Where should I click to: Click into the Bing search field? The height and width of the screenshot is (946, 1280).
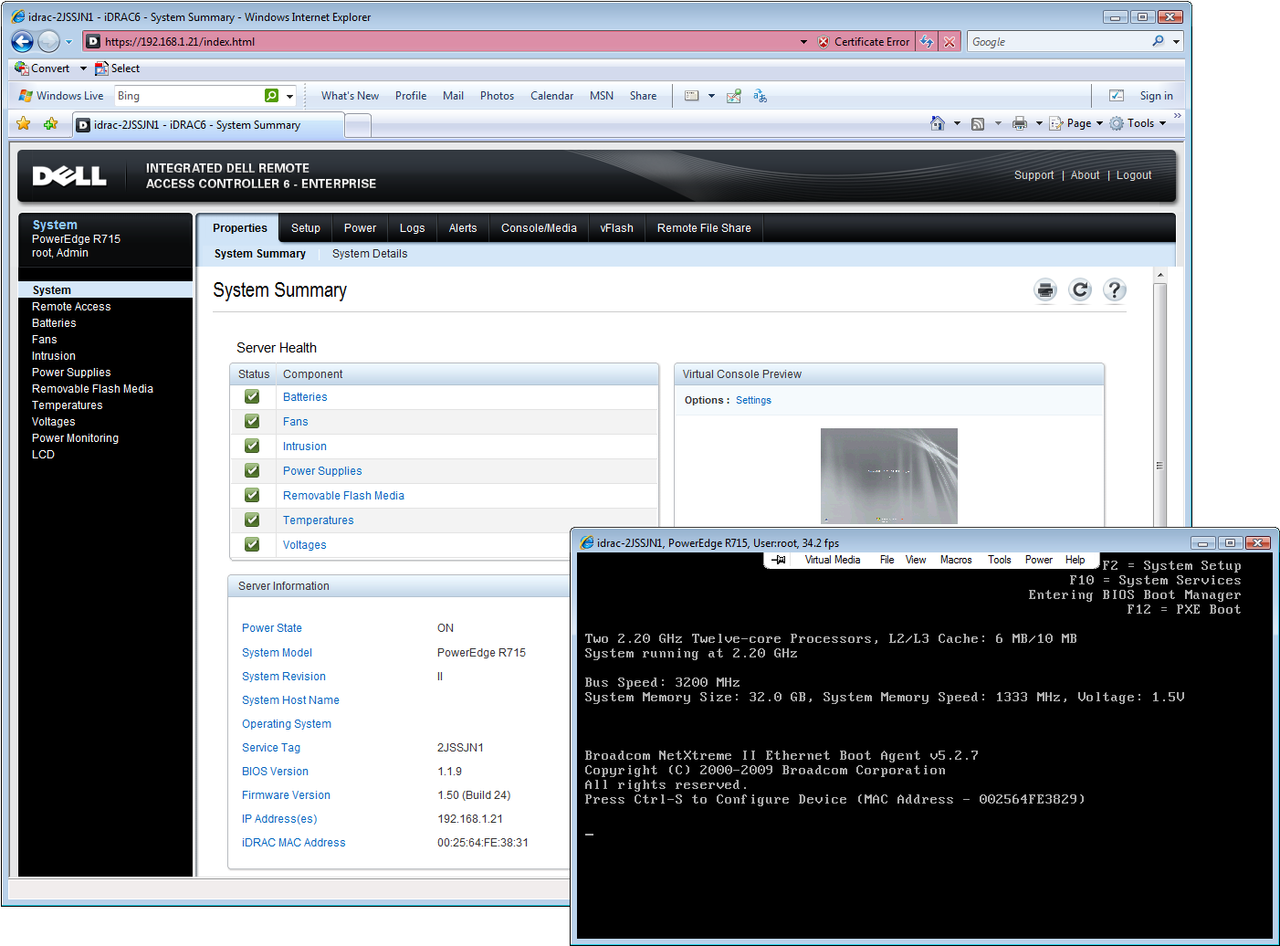(188, 96)
